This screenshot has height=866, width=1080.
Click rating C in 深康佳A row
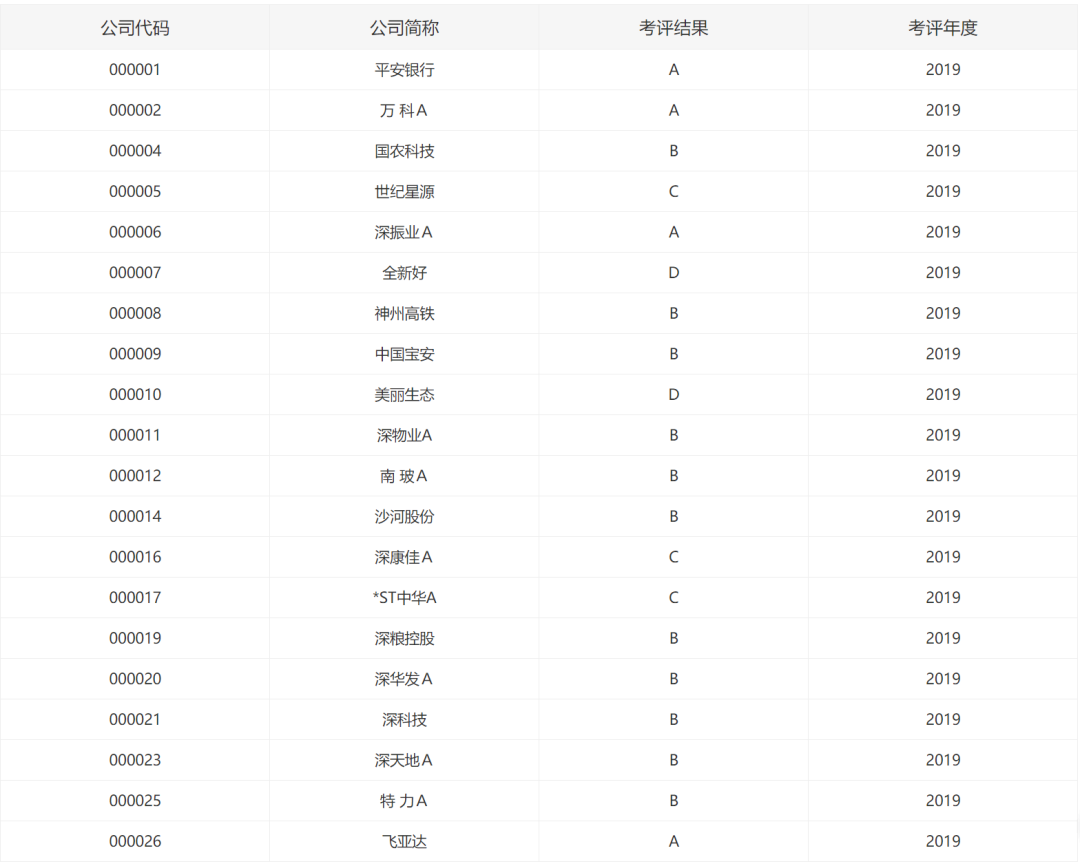[x=674, y=557]
